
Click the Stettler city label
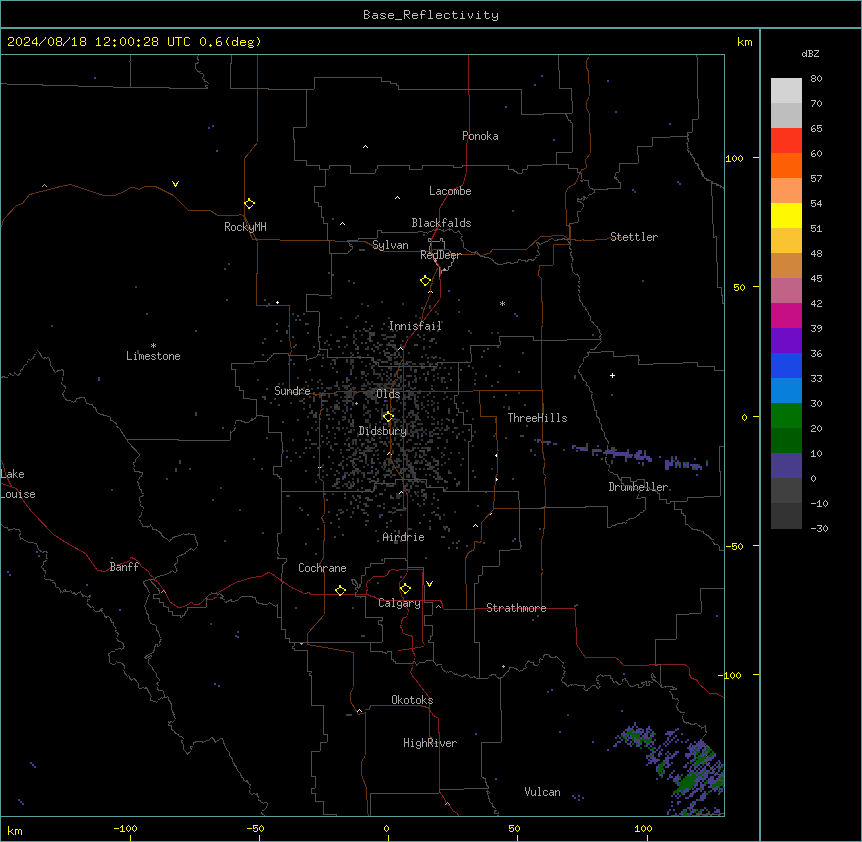point(634,237)
